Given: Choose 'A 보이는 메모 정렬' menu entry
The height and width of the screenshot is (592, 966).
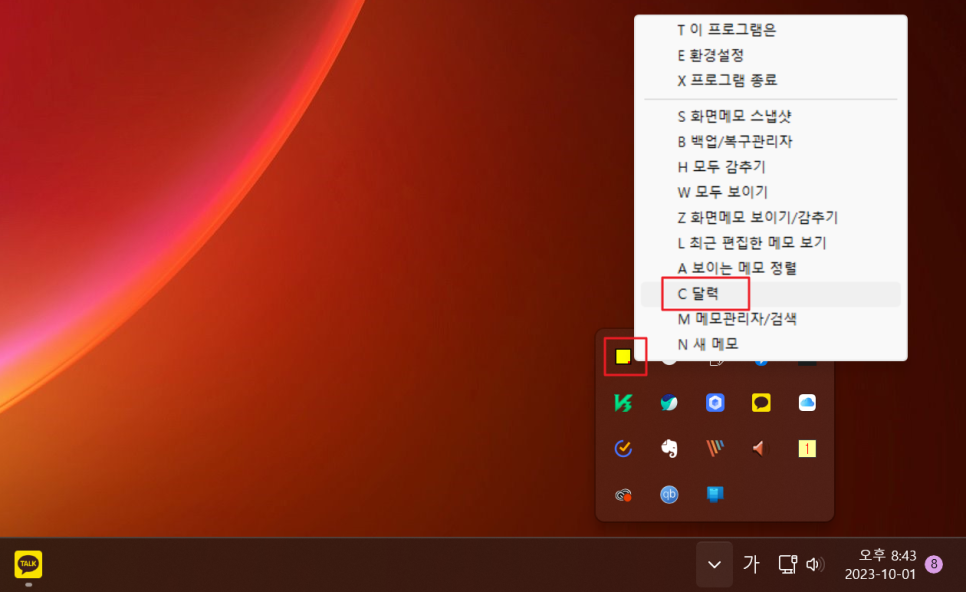Looking at the screenshot, I should click(771, 267).
